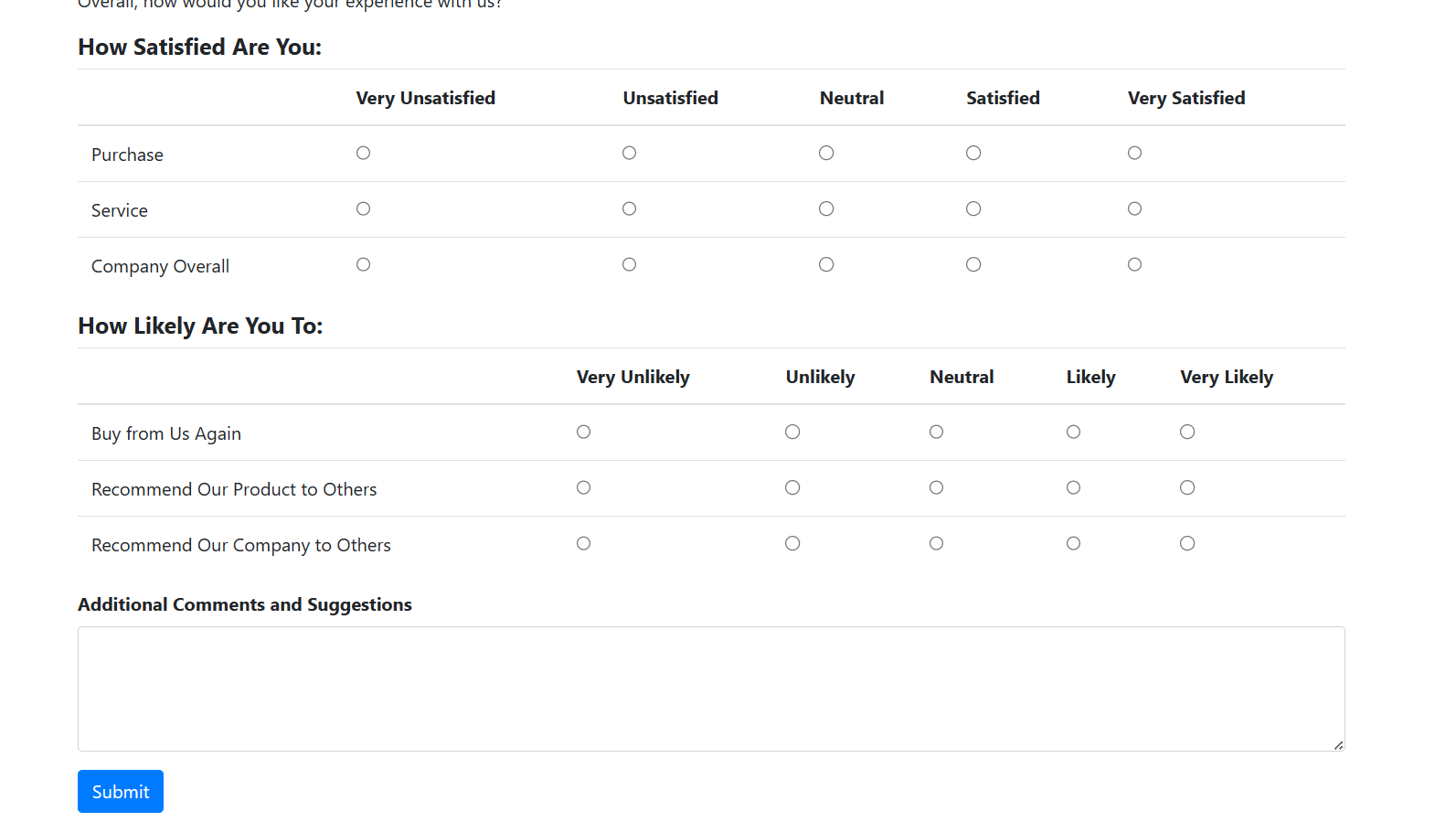Select Satisfied for Company Overall

973,264
